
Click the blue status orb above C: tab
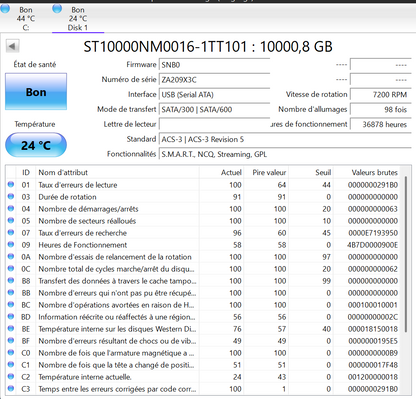(x=5, y=8)
